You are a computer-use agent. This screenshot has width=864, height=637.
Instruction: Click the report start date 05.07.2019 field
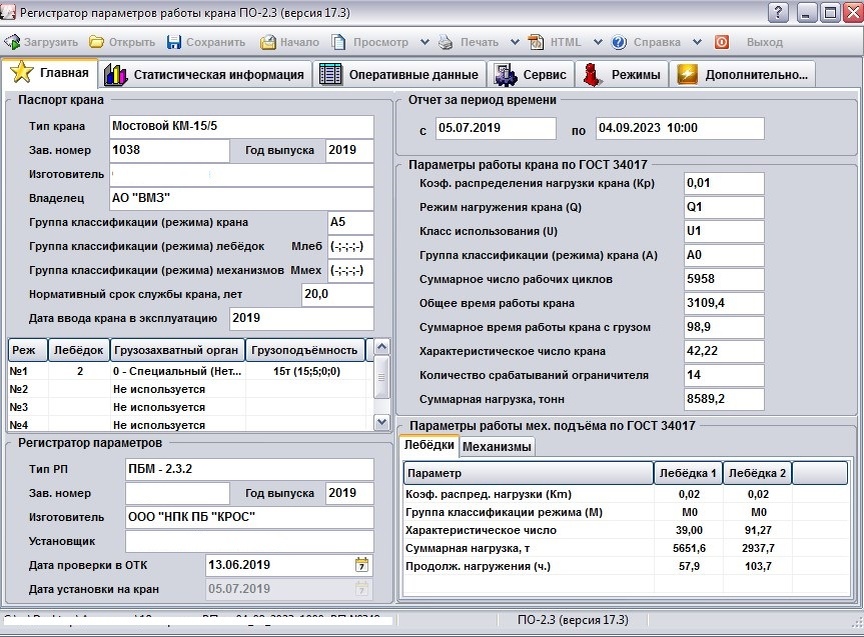coord(495,128)
